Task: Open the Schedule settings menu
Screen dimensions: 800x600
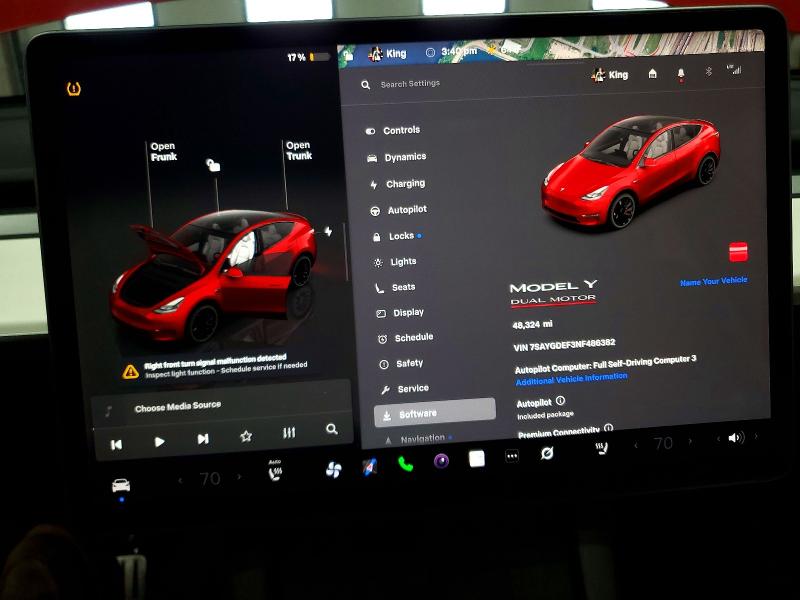Action: tap(406, 338)
